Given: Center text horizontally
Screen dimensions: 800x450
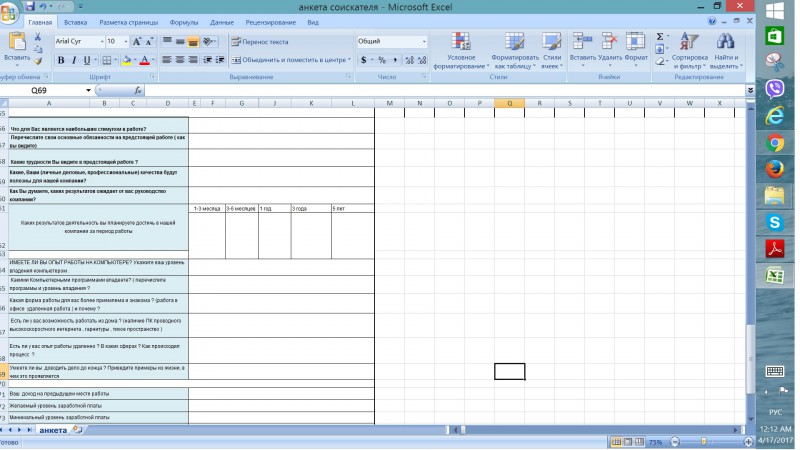Looking at the screenshot, I should [x=180, y=60].
